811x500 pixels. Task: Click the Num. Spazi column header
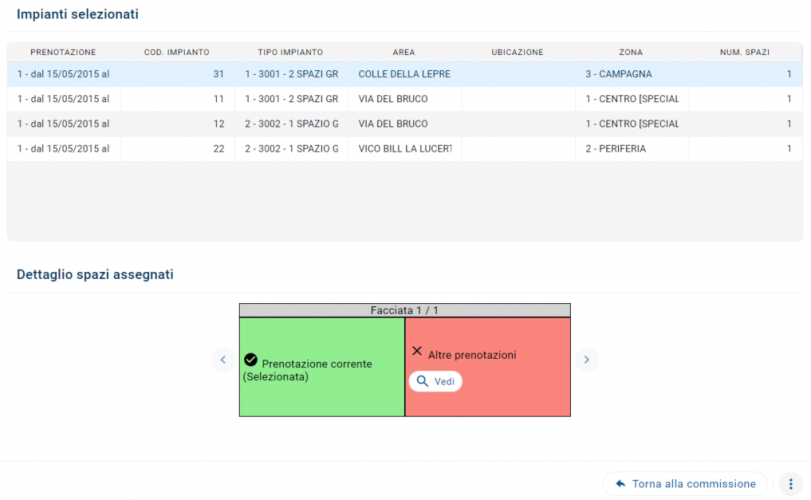745,52
